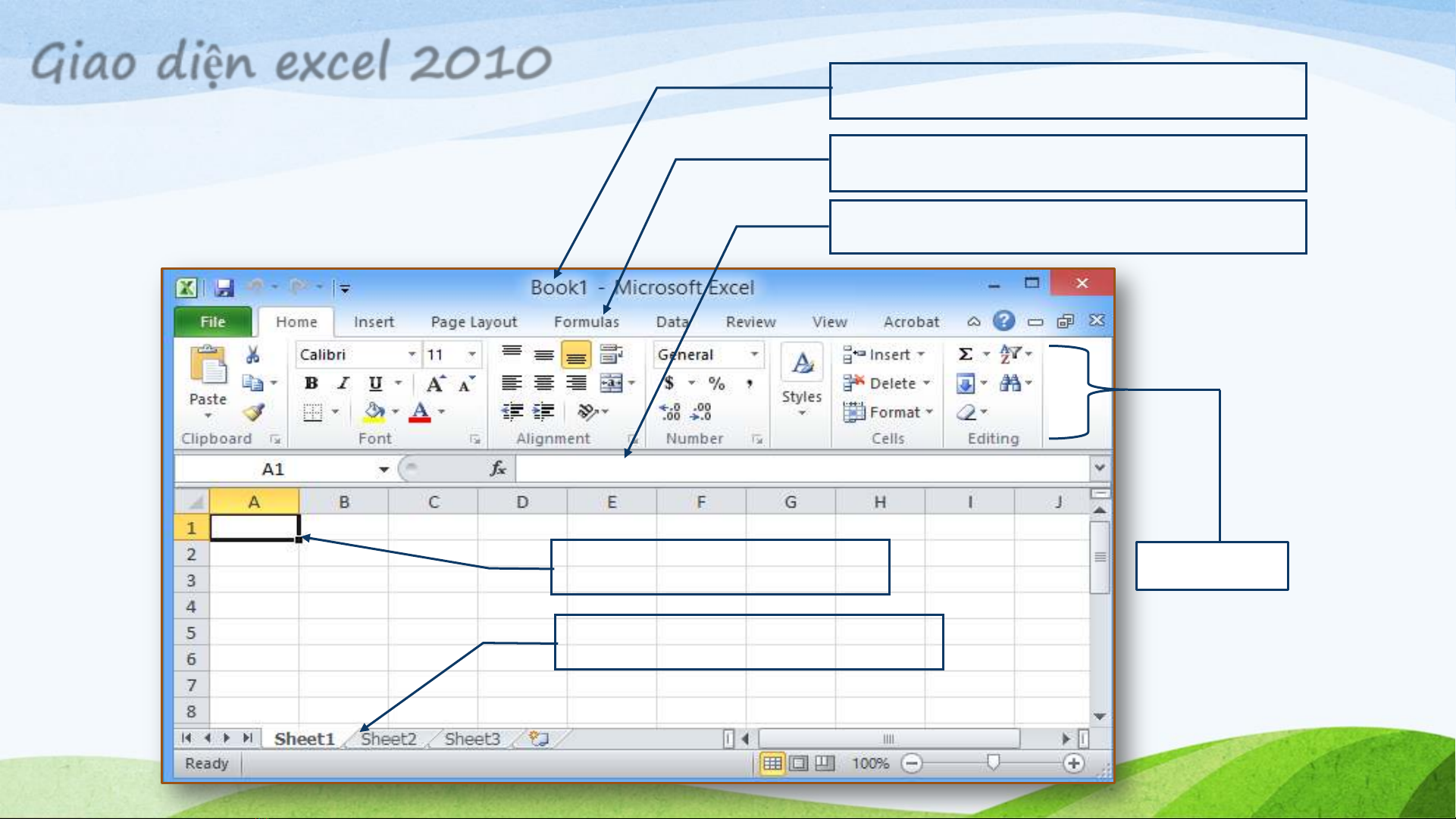Toggle Italic formatting

[x=343, y=384]
